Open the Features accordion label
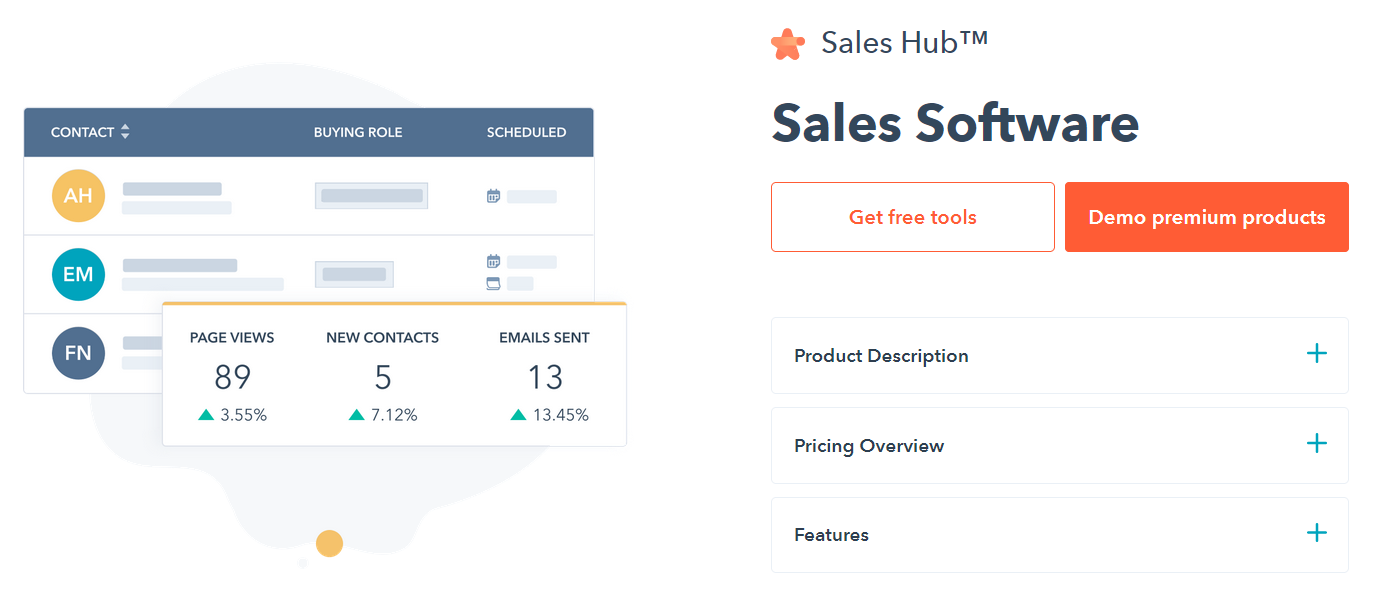Screen dimensions: 1373x607 (x=831, y=535)
